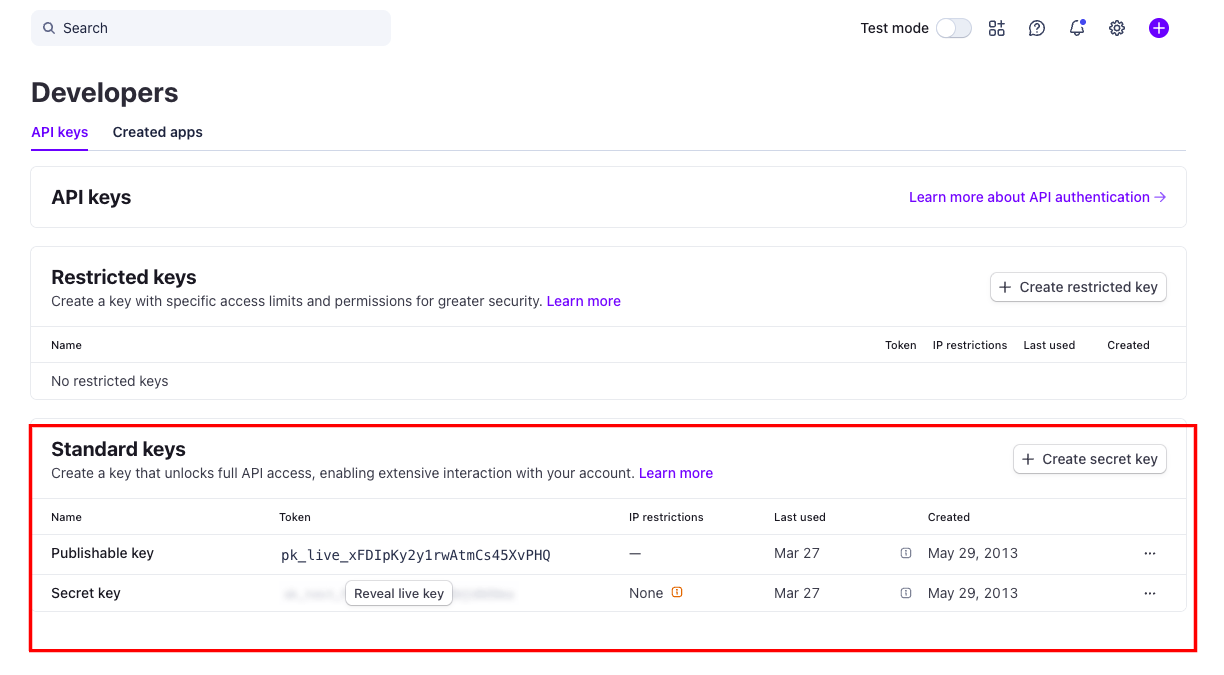Select the API keys tab
1224x675 pixels.
coord(59,132)
